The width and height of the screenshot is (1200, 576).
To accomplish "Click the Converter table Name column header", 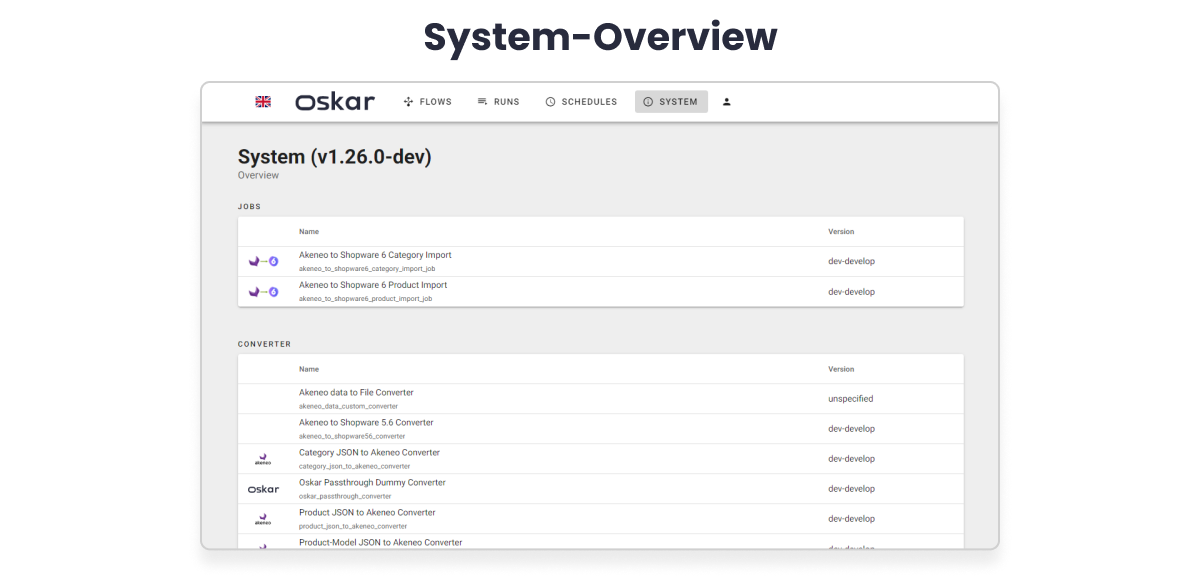I will (309, 369).
